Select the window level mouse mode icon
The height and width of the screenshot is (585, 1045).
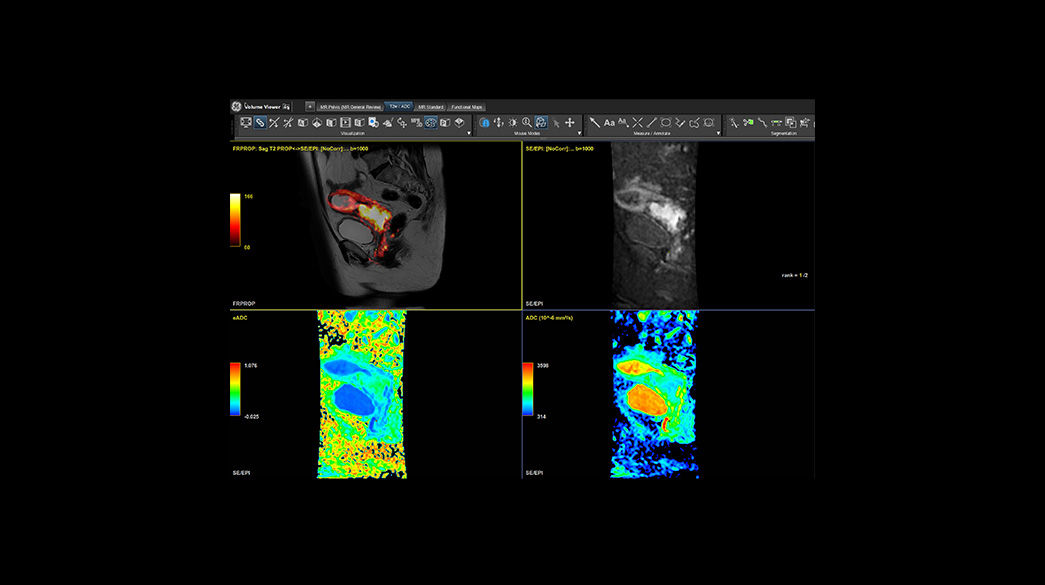point(513,123)
